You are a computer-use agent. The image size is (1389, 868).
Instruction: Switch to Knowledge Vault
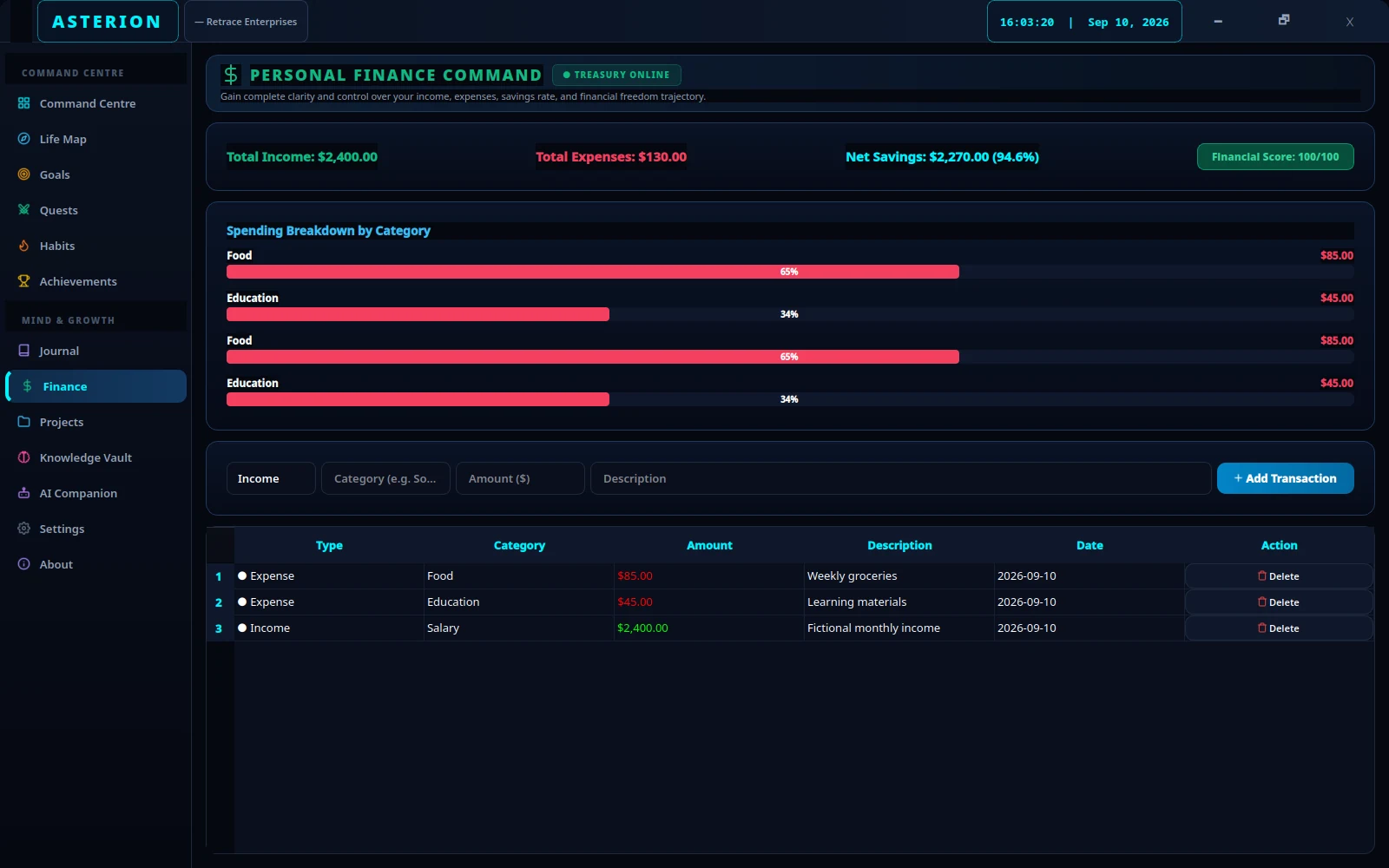pyautogui.click(x=95, y=457)
